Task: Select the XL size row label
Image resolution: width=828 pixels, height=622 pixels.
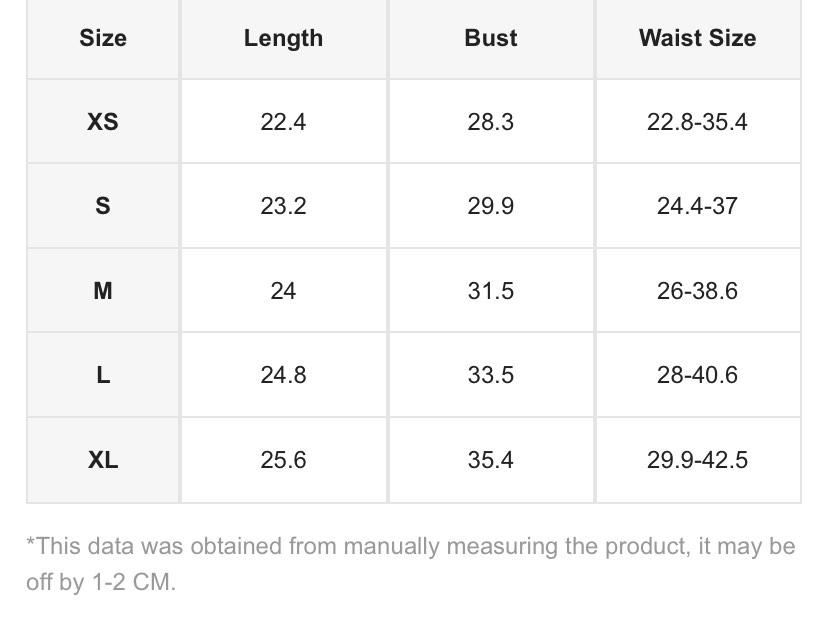Action: pyautogui.click(x=103, y=460)
